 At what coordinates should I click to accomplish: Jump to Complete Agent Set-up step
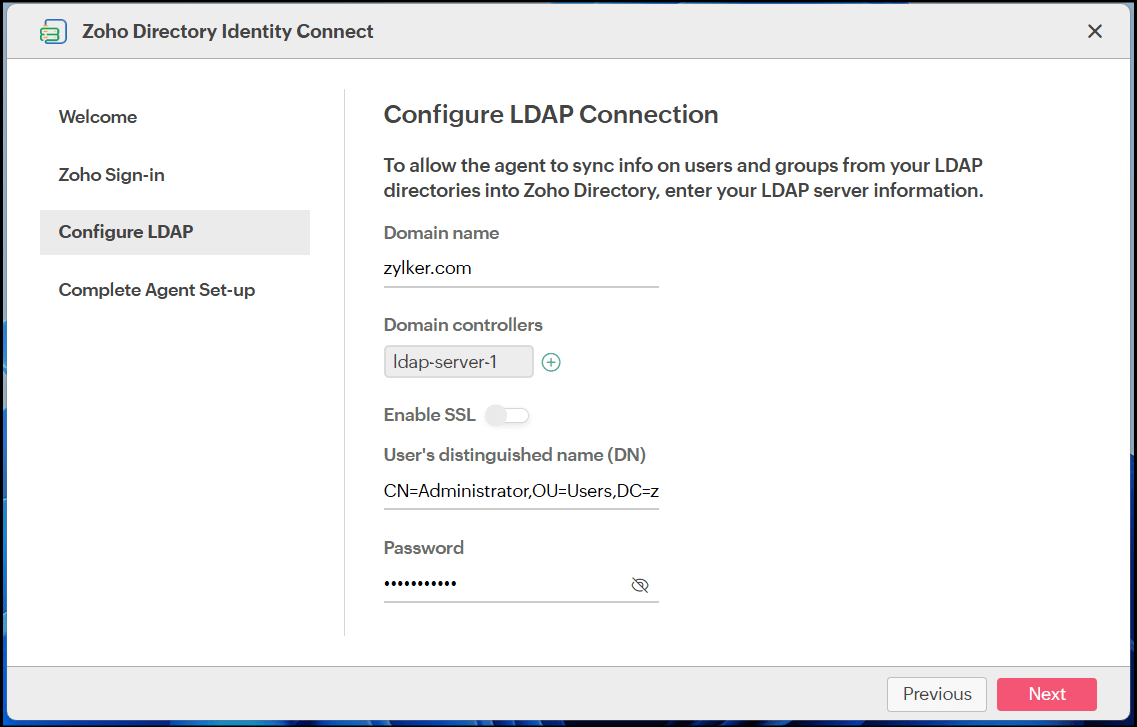tap(157, 290)
